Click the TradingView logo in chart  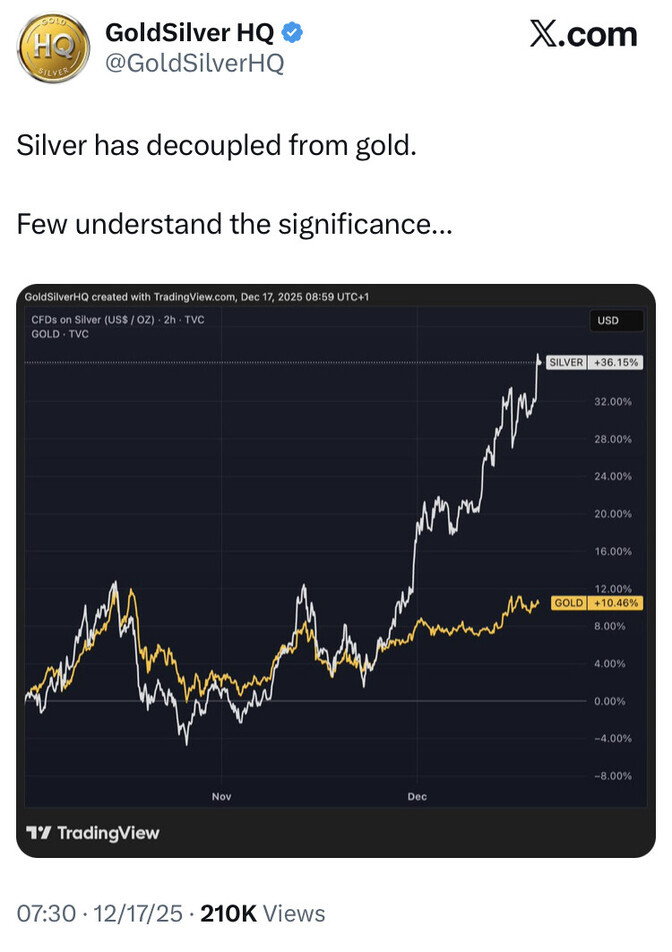[93, 832]
